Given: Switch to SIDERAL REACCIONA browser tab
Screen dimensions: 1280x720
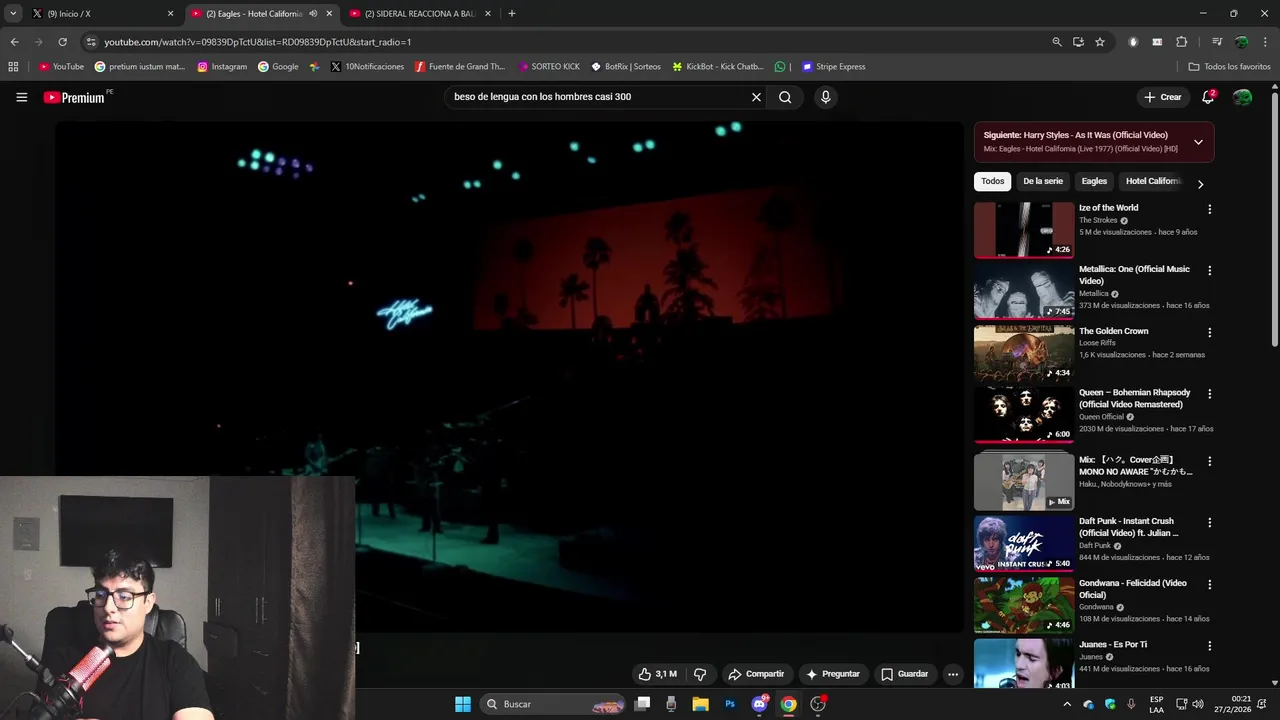Looking at the screenshot, I should tap(420, 14).
